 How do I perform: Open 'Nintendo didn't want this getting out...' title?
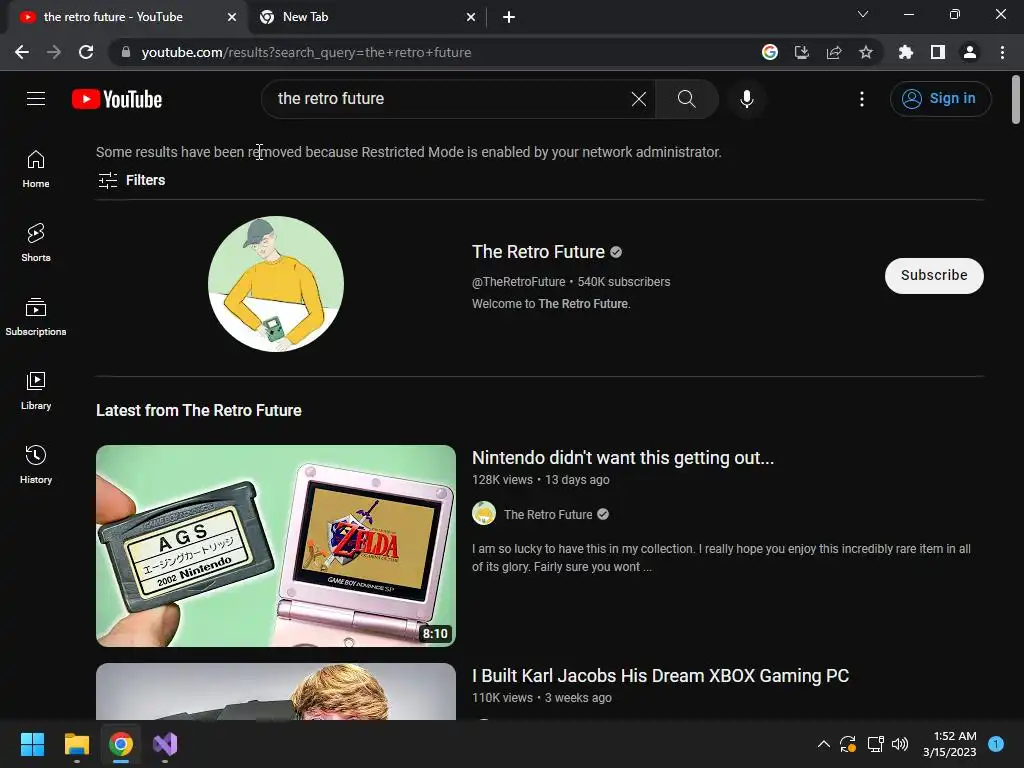[623, 458]
